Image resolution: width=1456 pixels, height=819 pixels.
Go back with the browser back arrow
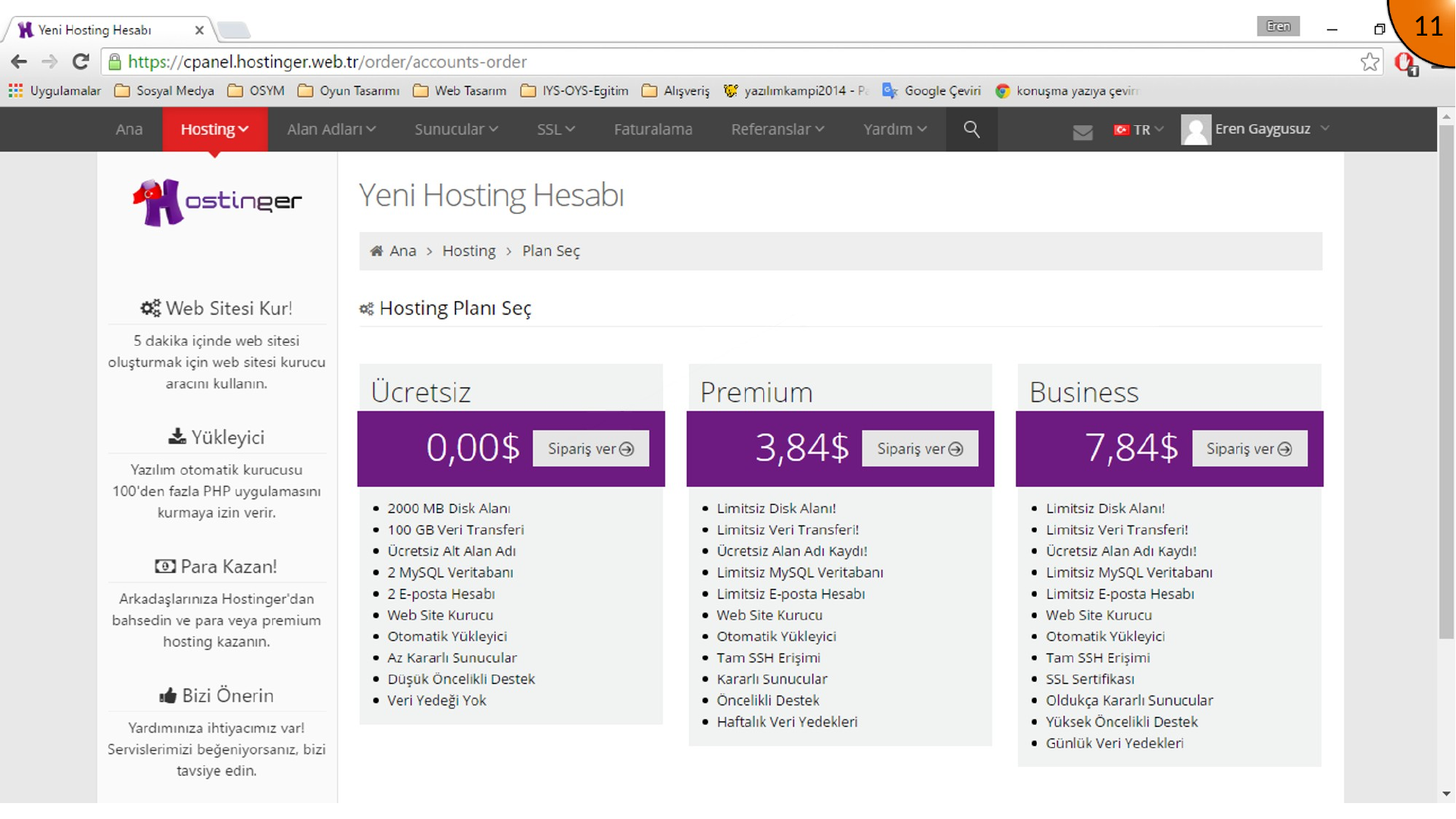tap(19, 61)
